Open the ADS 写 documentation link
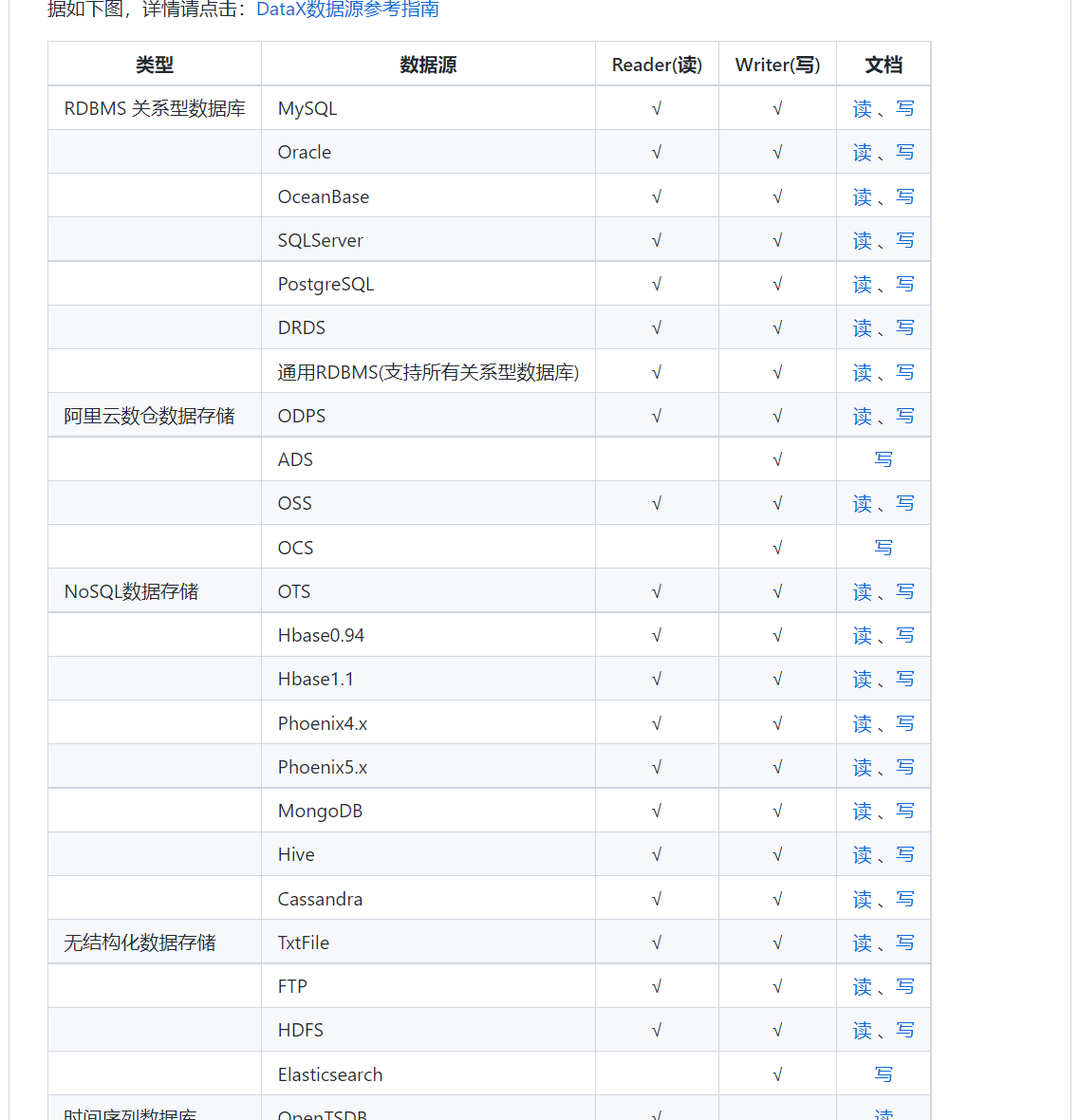This screenshot has height=1120, width=1079. 884,459
